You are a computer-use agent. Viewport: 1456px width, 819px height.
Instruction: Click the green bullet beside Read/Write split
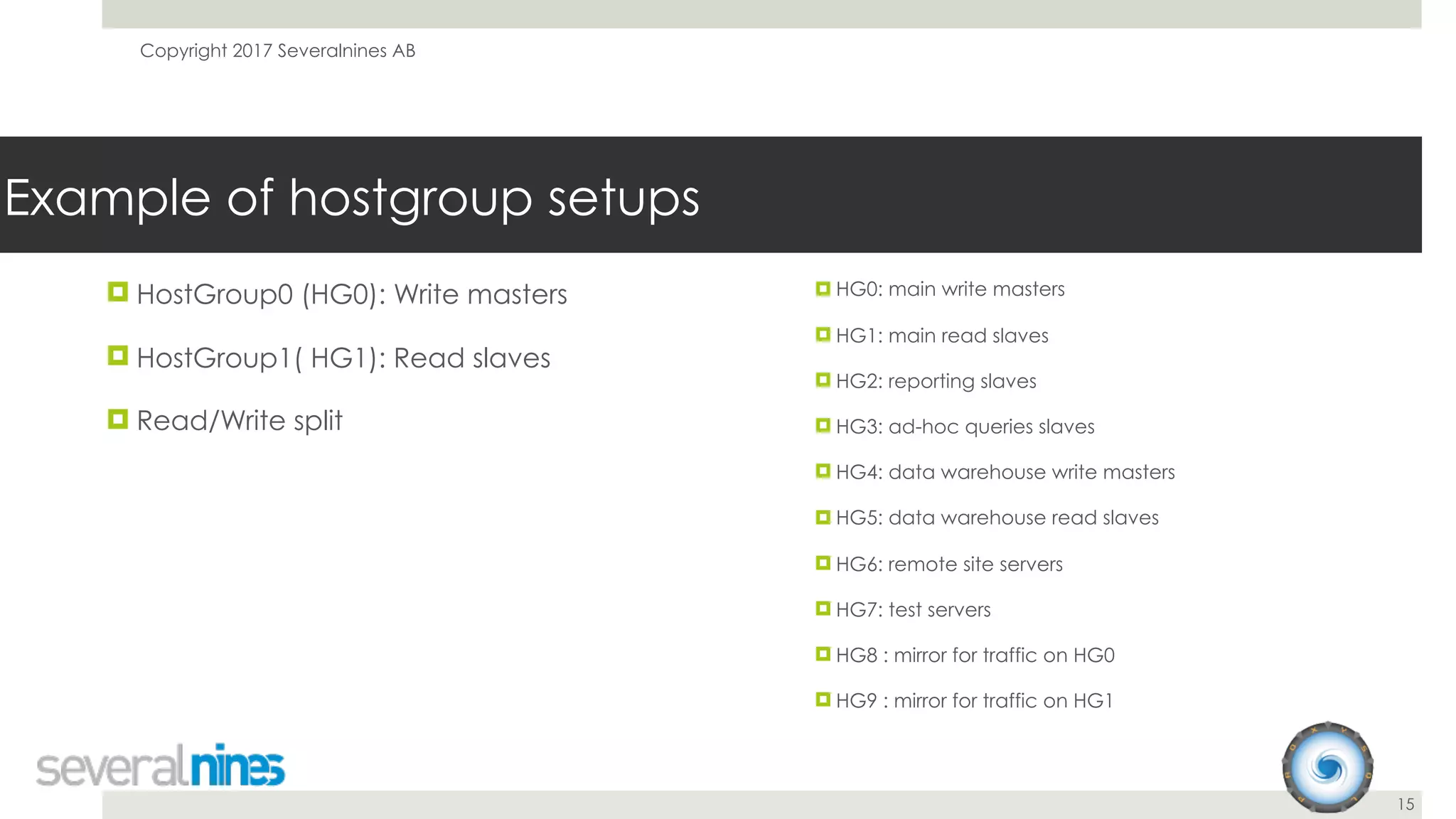pyautogui.click(x=118, y=419)
